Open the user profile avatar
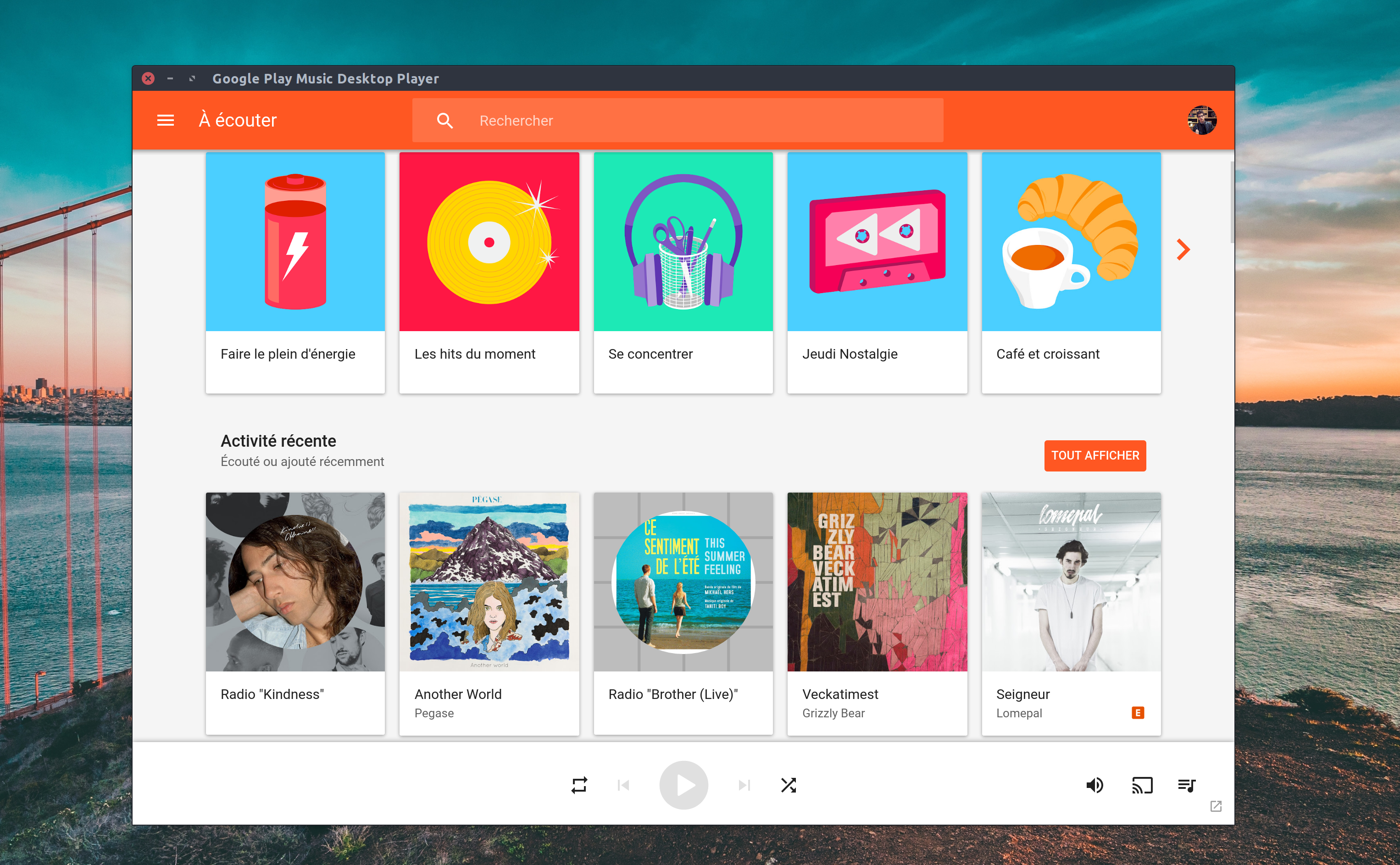 [1201, 120]
